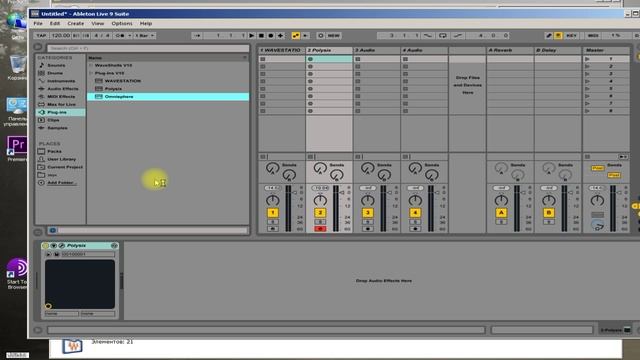This screenshot has width=640, height=360.
Task: Select the WAVESTATION plug-in entry
Action: point(122,81)
